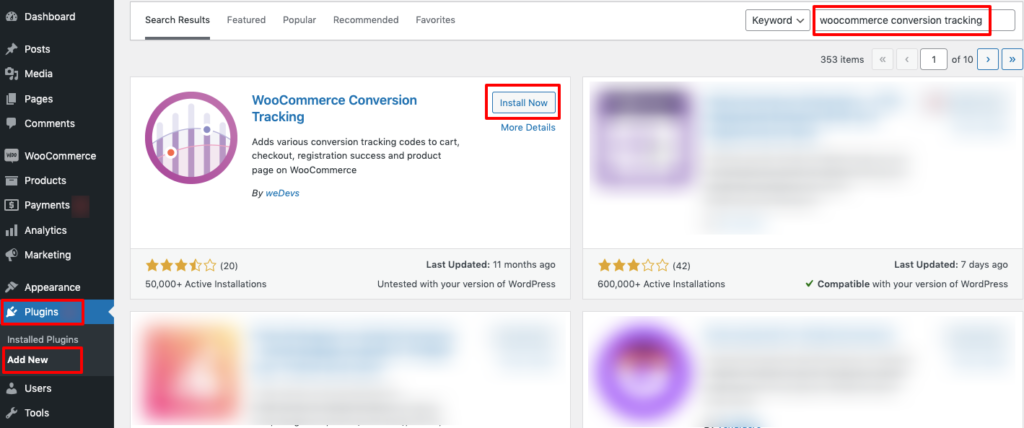Install WooCommerce Conversion Tracking with Install Now
1024x428 pixels.
point(523,103)
